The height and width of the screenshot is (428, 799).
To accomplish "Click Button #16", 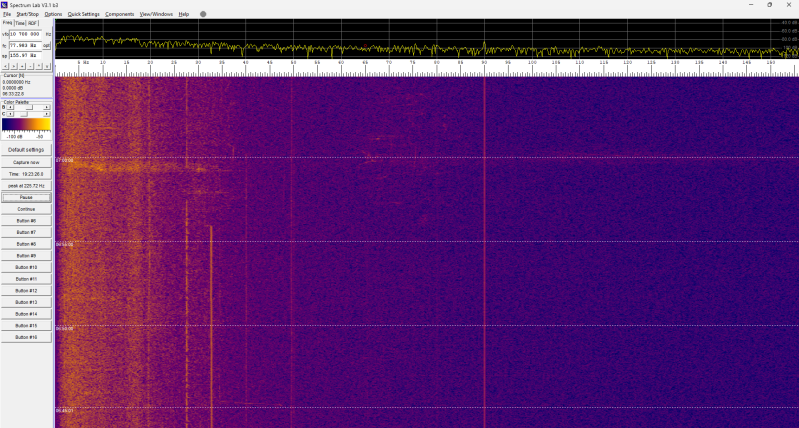I will coord(26,337).
